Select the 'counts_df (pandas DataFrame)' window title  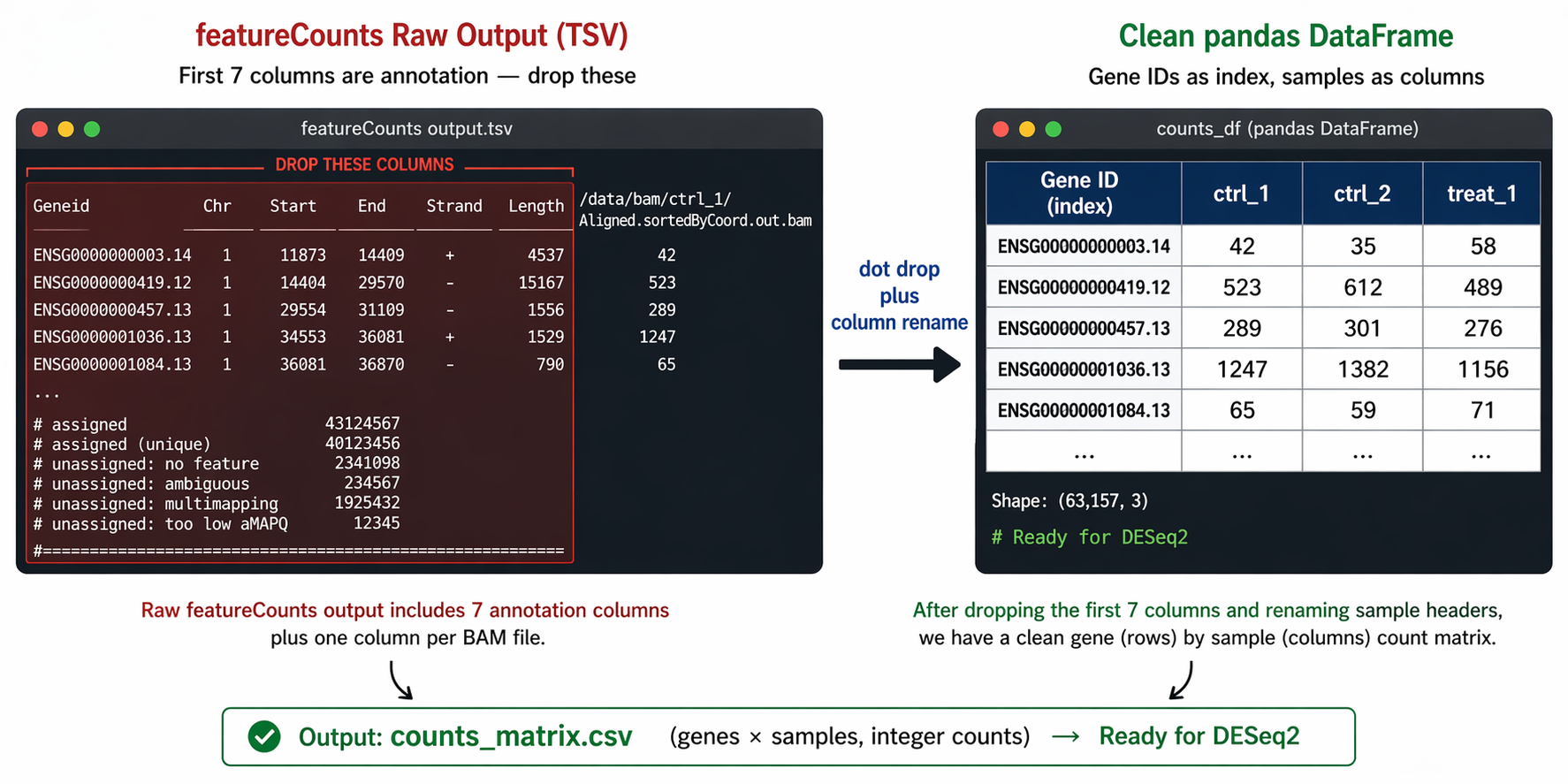coord(1287,129)
